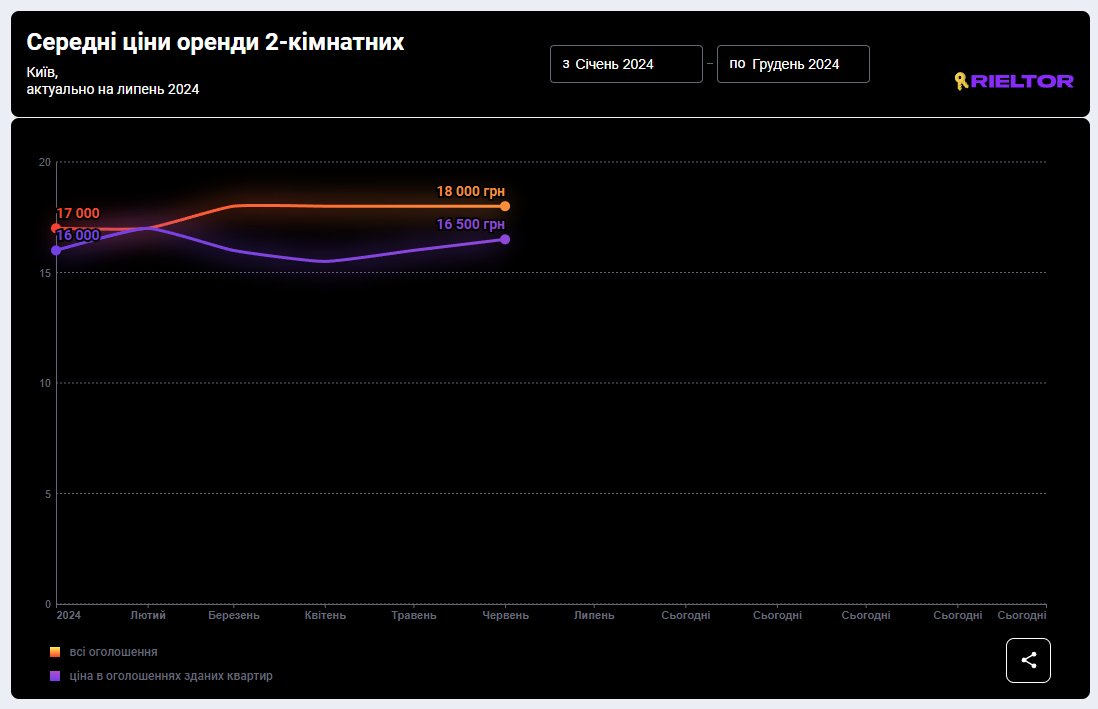The width and height of the screenshot is (1098, 709).
Task: Click the chart title 'Середні ціни оренди 2-кімнатних'
Action: pyautogui.click(x=215, y=42)
